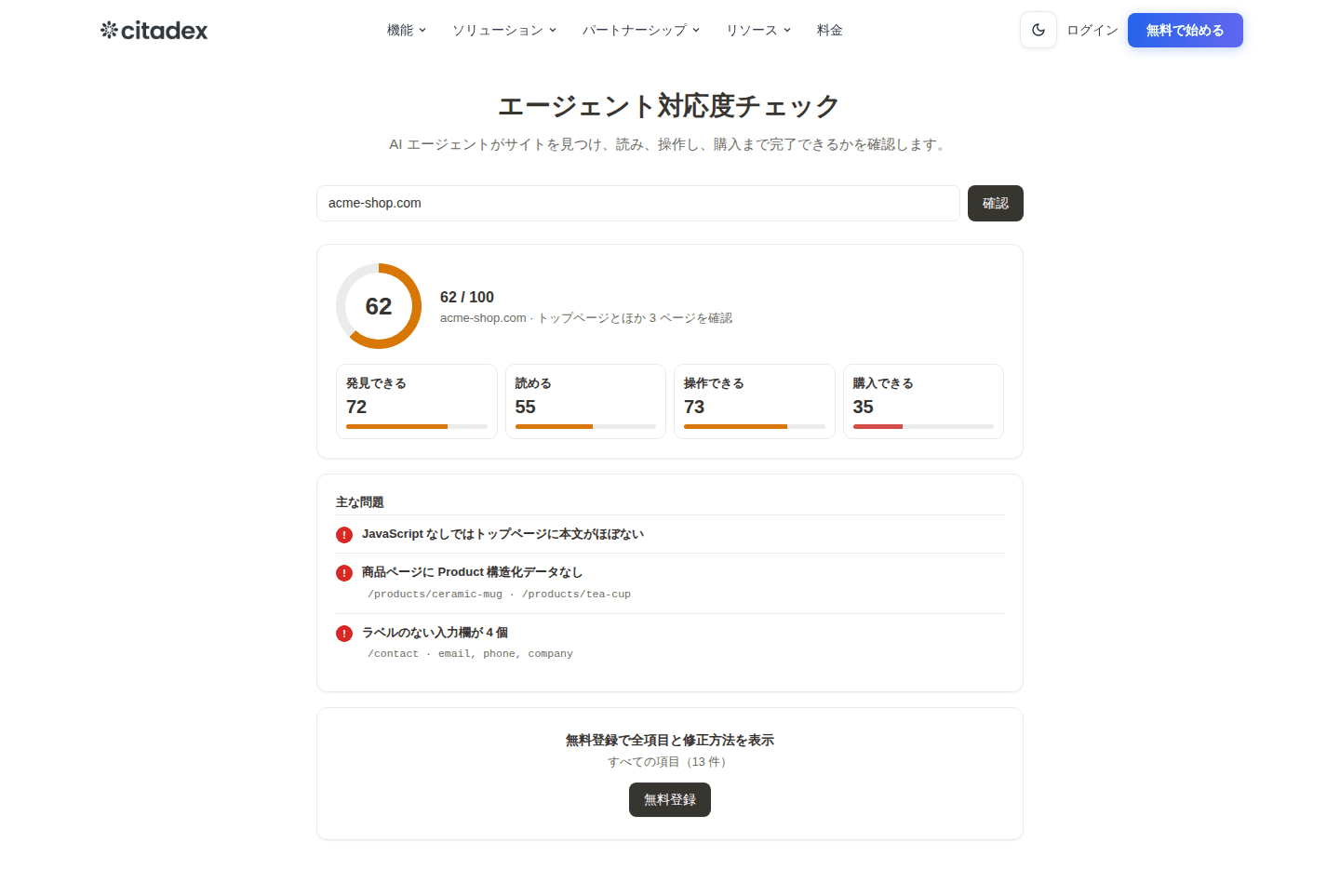The height and width of the screenshot is (896, 1340).
Task: Click the 操作できる progress bar
Action: pos(755,426)
